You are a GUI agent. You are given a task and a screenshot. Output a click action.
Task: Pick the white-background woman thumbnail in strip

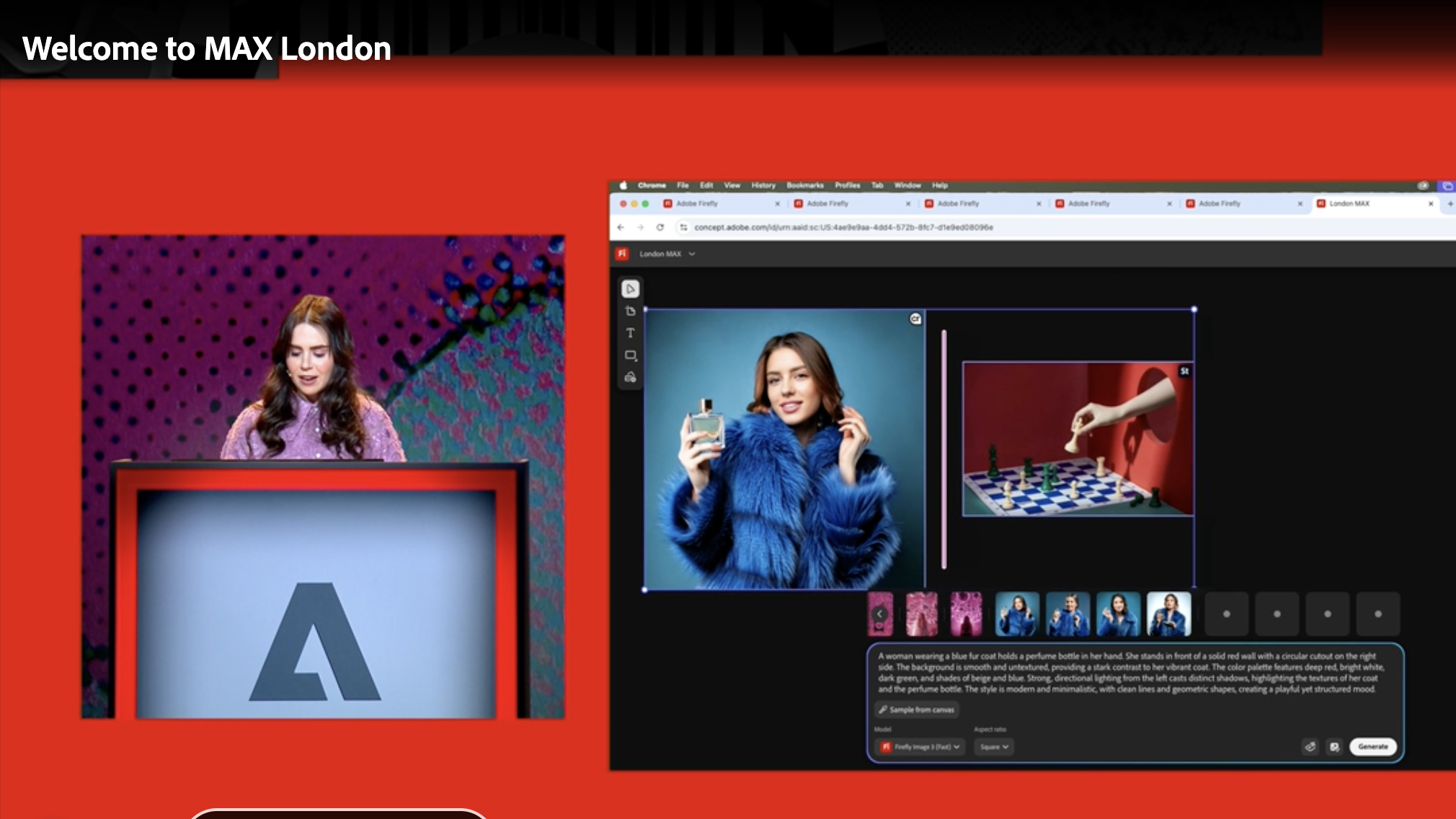1168,614
